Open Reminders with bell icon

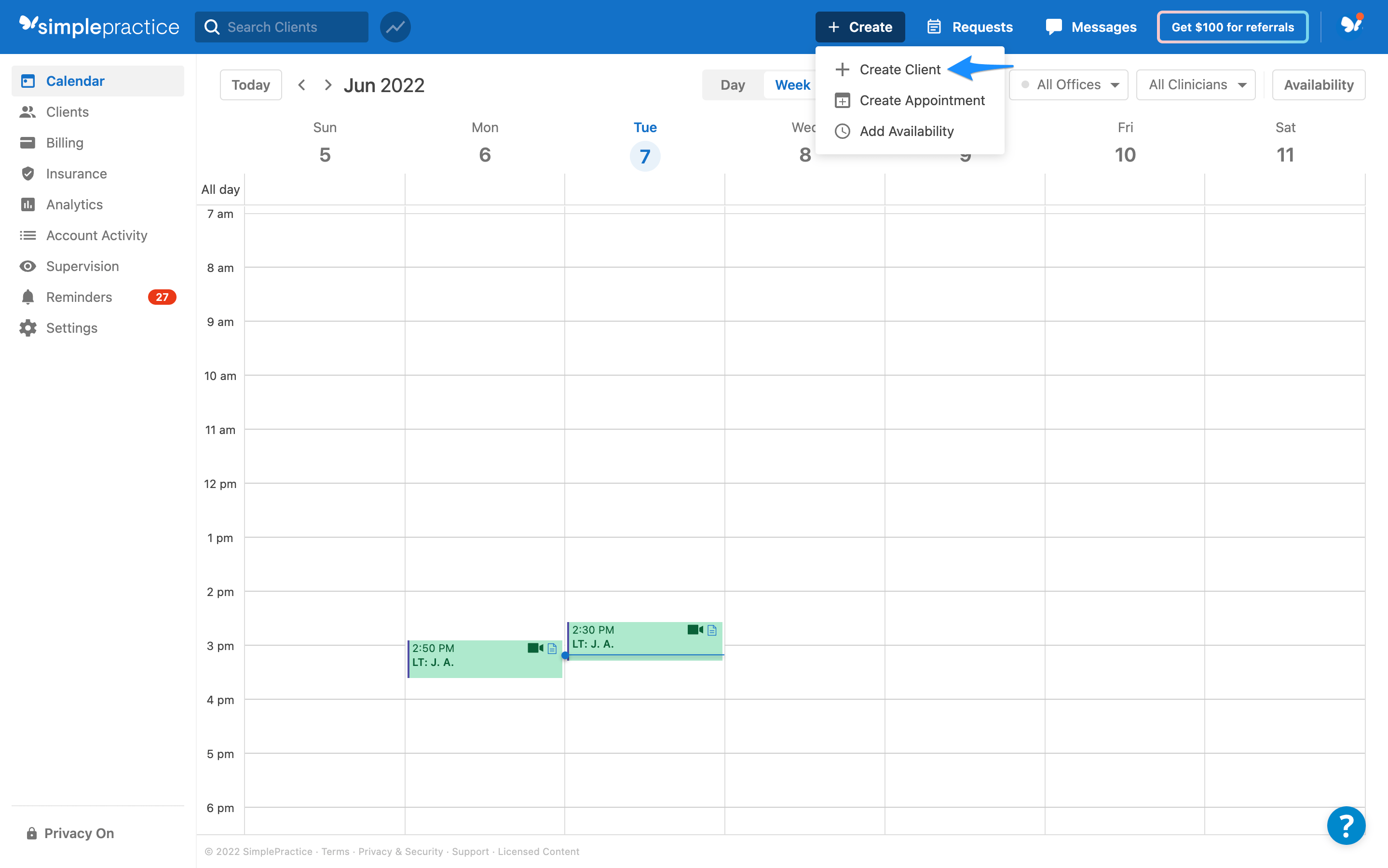[x=79, y=297]
